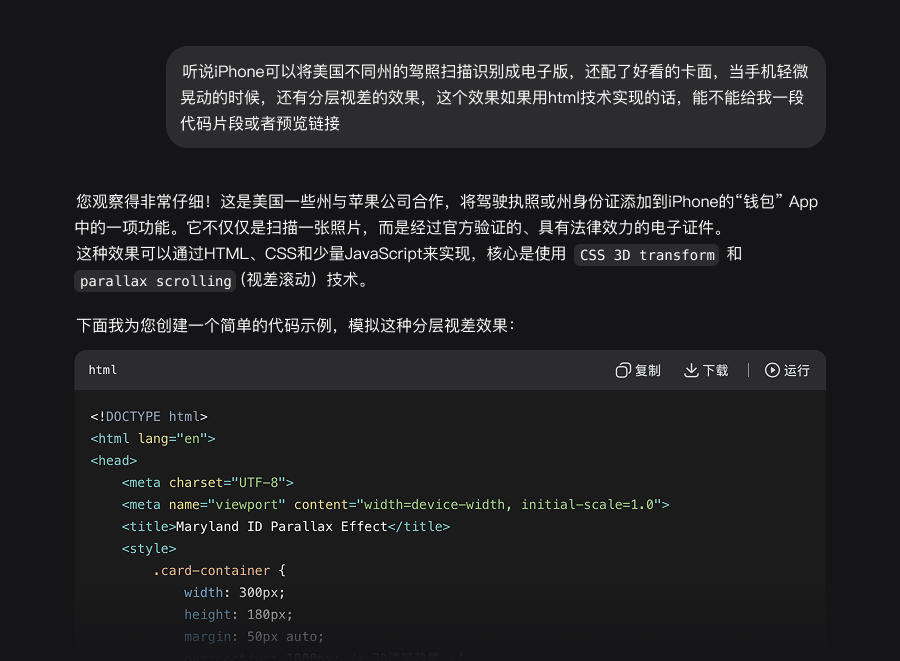Click the '<style>' code line
The width and height of the screenshot is (900, 661).
[149, 549]
